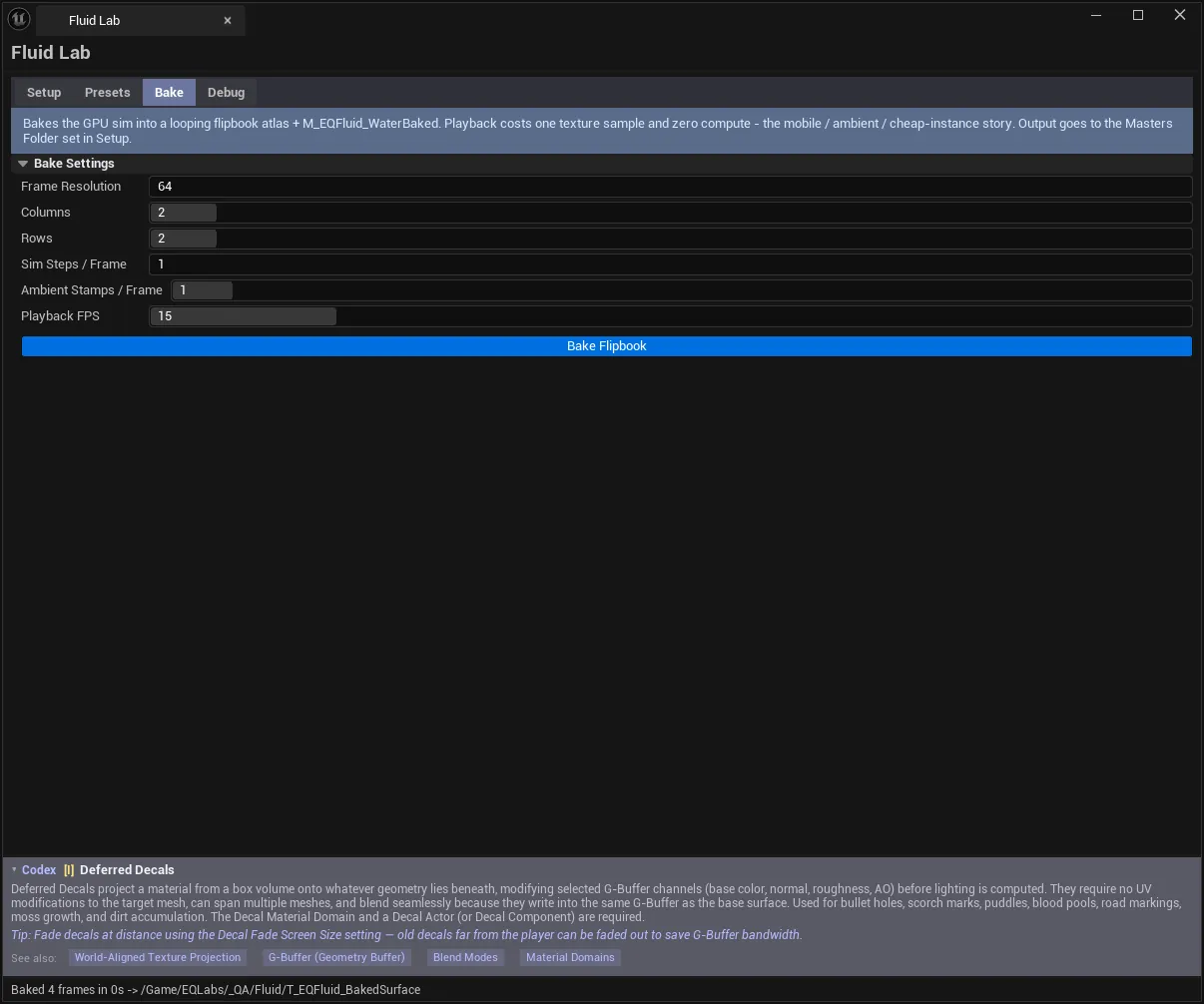1204x1004 pixels.
Task: Click the Playback FPS label
Action: [x=60, y=316]
